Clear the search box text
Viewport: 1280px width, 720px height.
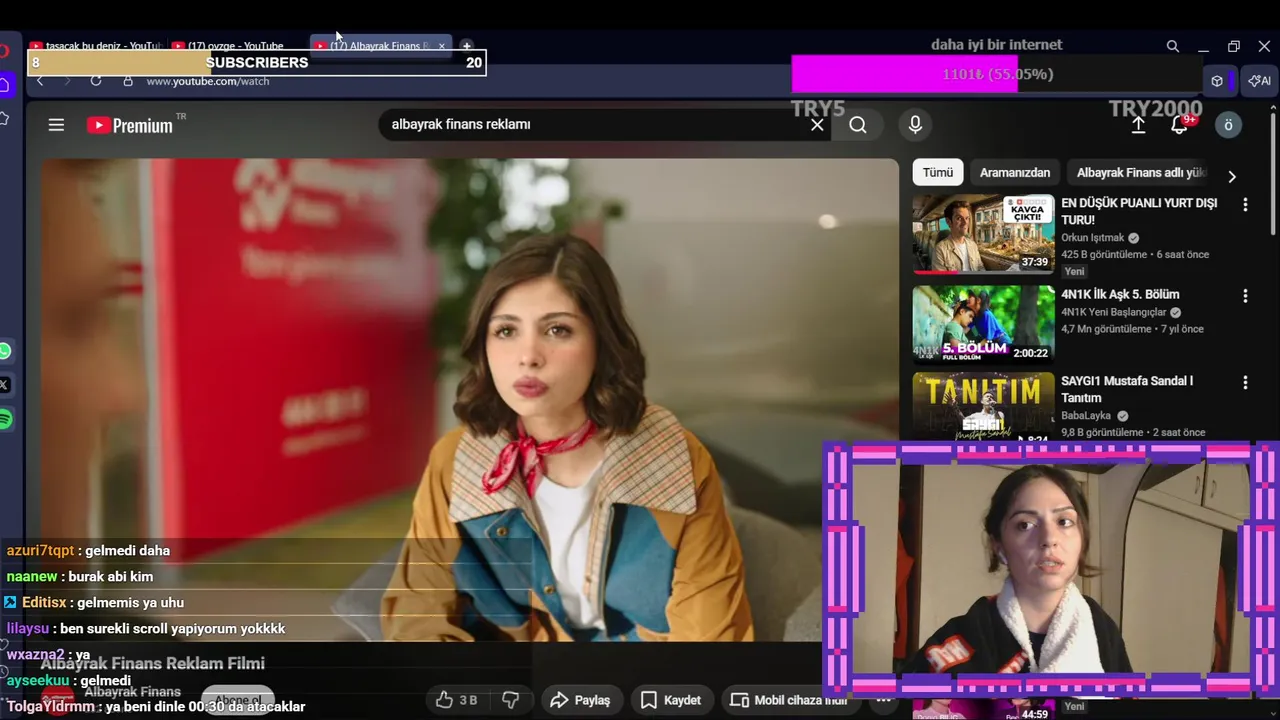pos(817,125)
